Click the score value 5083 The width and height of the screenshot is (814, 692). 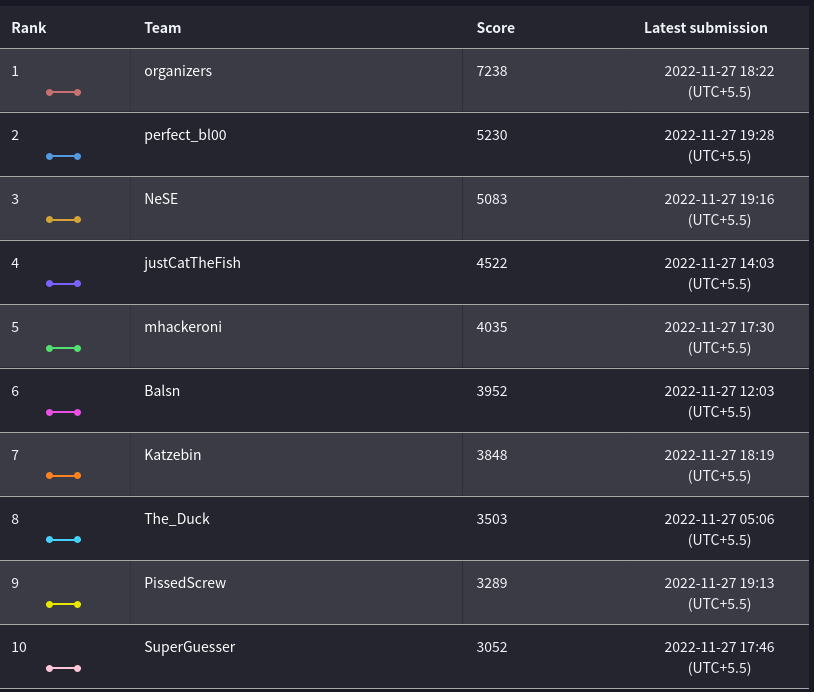pyautogui.click(x=492, y=199)
